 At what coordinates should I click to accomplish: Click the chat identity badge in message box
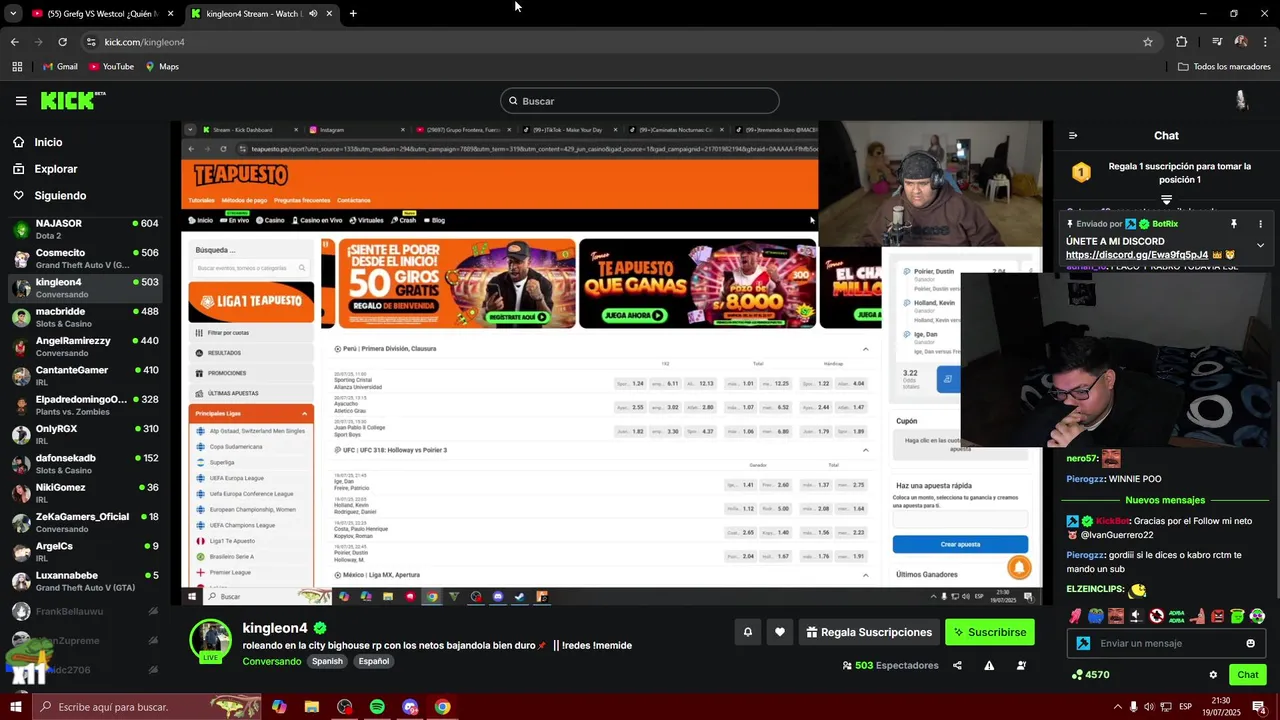1083,643
